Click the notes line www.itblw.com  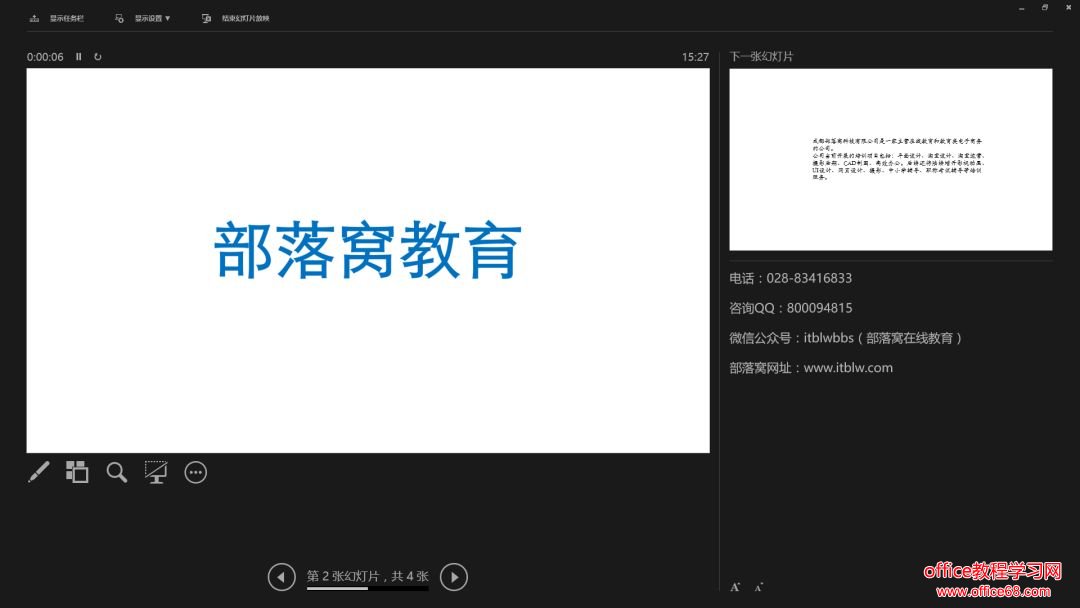(811, 368)
